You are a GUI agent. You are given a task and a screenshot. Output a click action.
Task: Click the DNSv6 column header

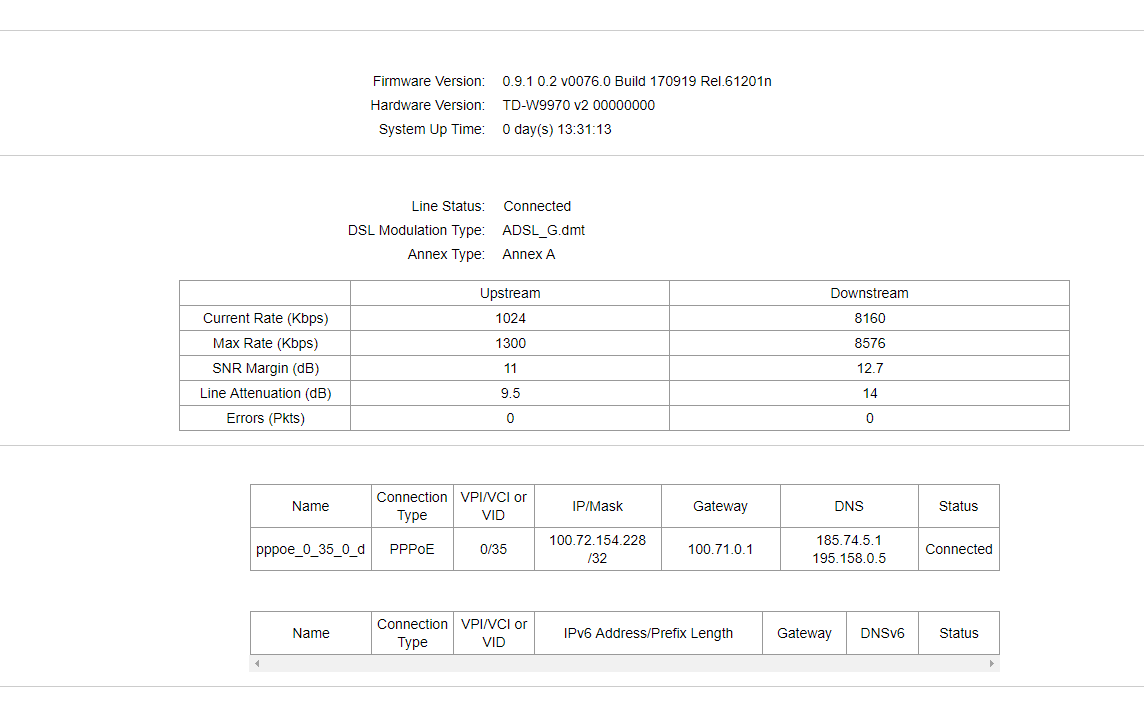pyautogui.click(x=882, y=633)
